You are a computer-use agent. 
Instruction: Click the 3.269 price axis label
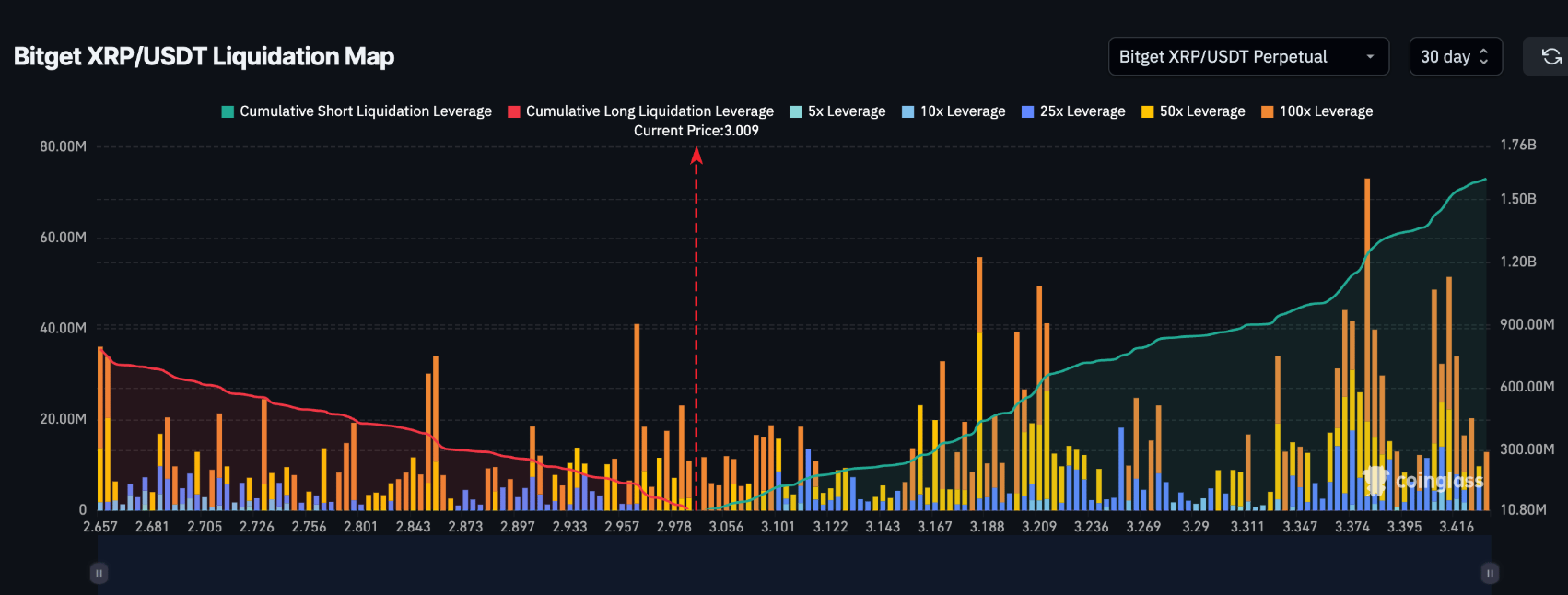pyautogui.click(x=1143, y=527)
